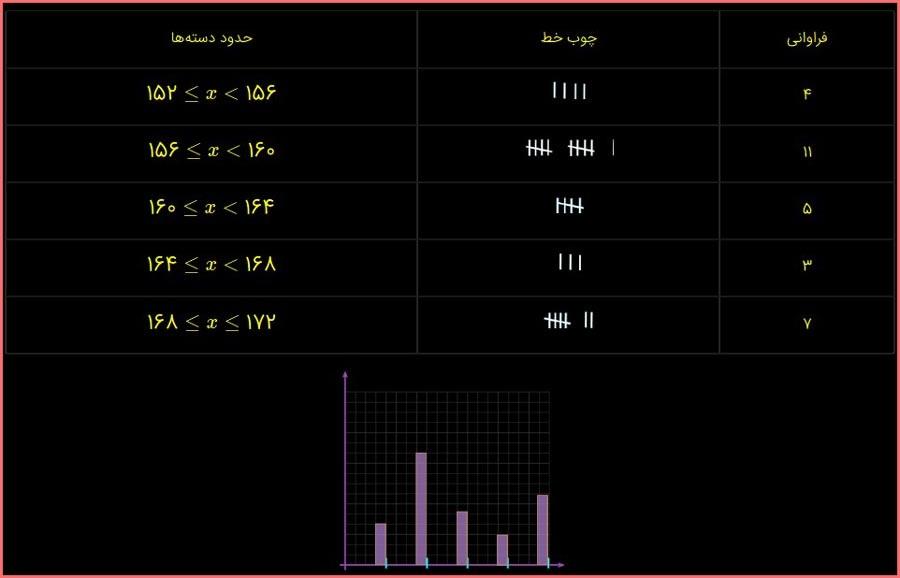Click the frequency value ۱۱ cell

(x=807, y=151)
